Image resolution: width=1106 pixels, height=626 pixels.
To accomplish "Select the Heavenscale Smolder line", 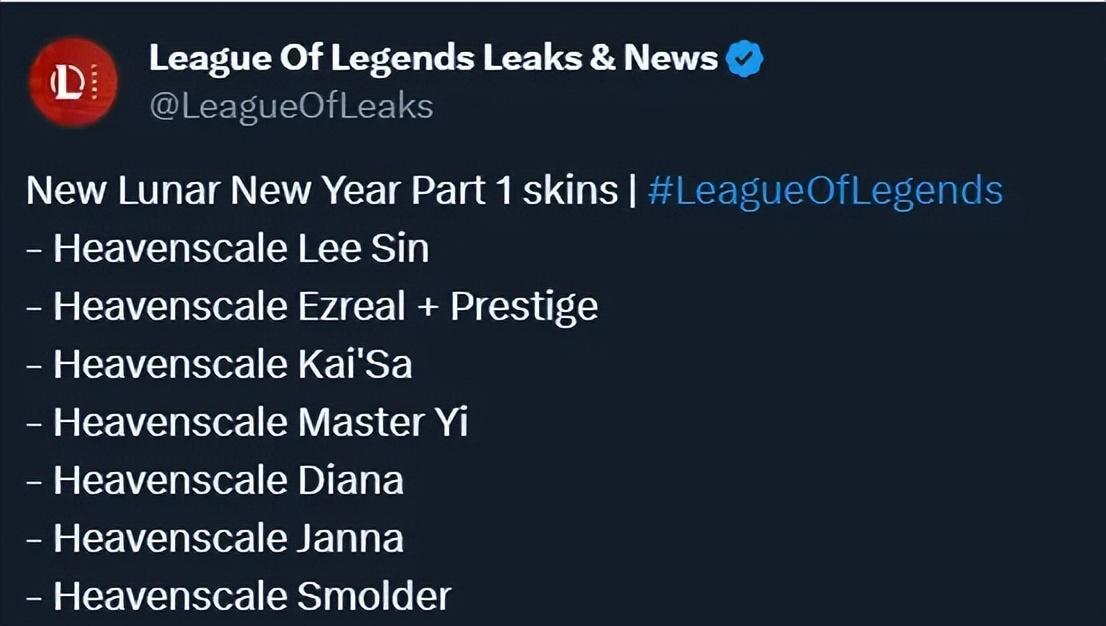I will pos(251,596).
